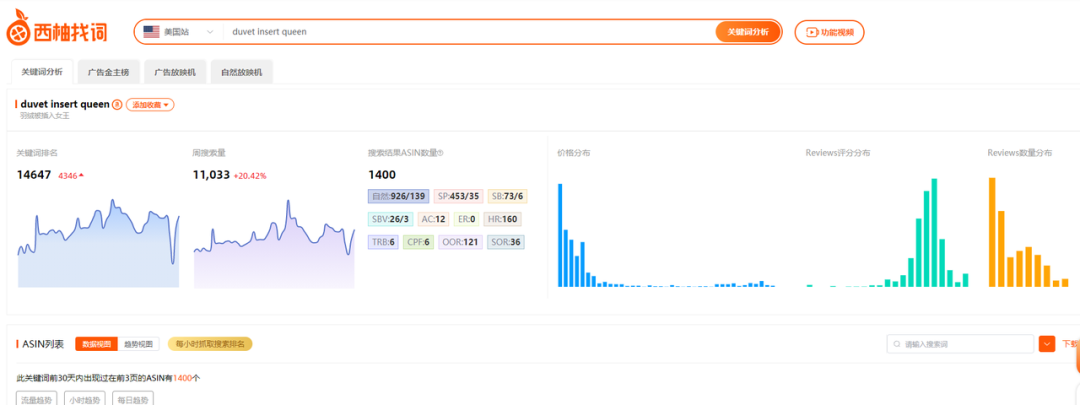
Task: Select the SBV:26/3 tag
Action: pyautogui.click(x=391, y=219)
